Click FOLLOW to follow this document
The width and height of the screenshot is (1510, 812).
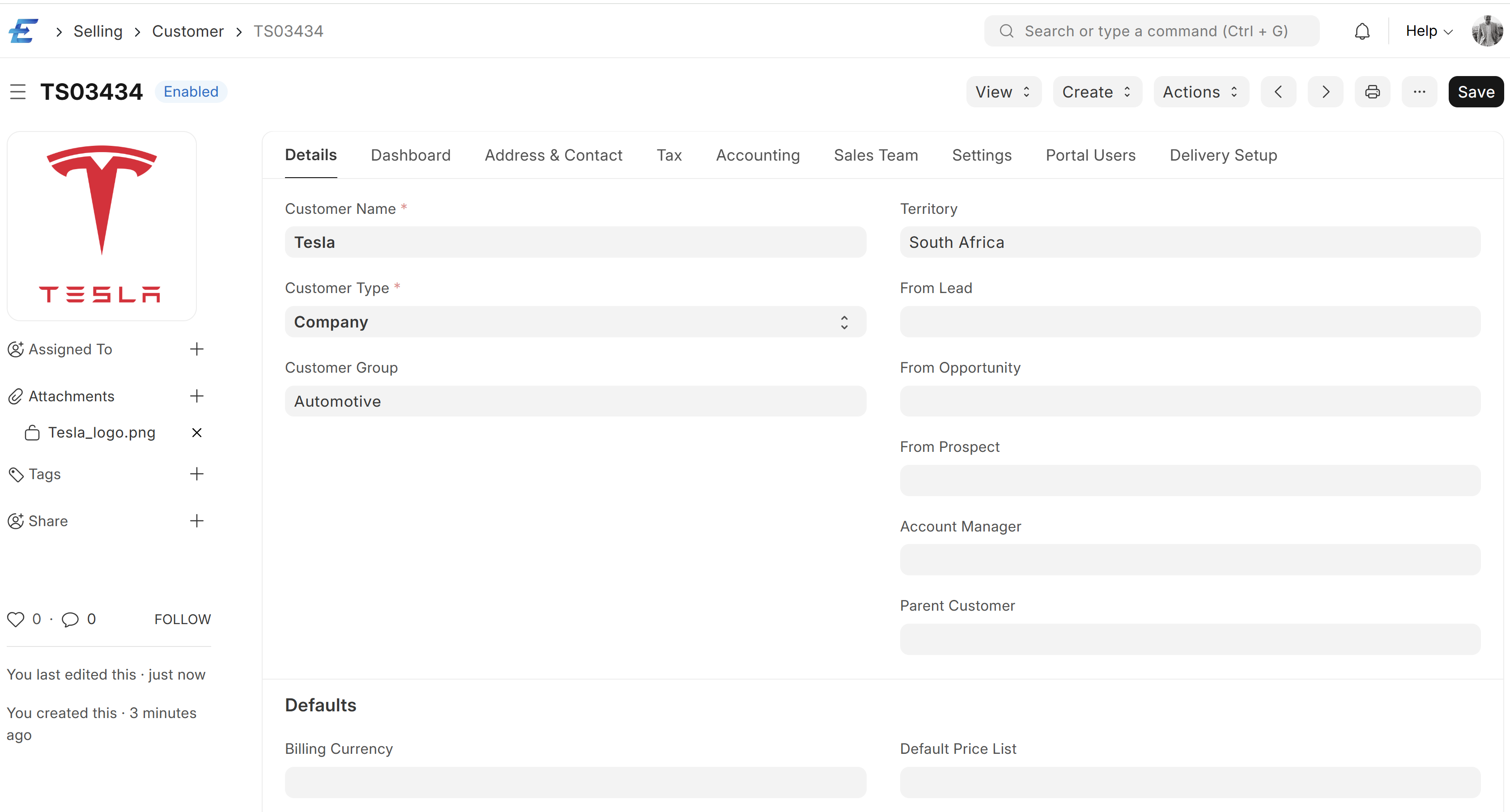pos(182,619)
